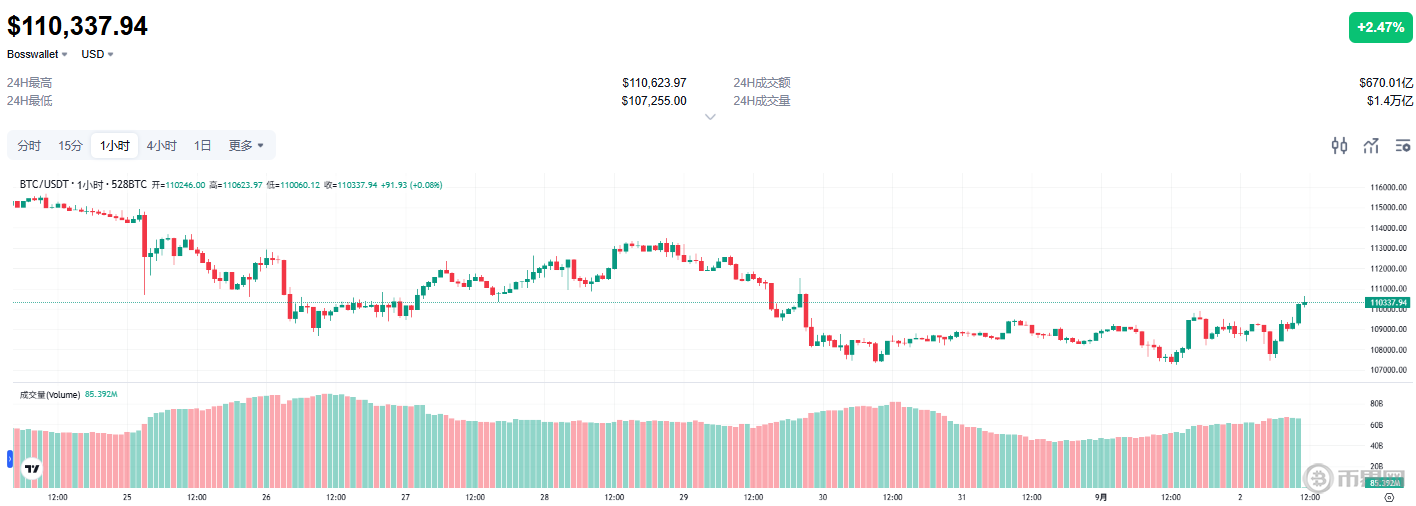Switch to the 分时 timeframe tab
Image resolution: width=1416 pixels, height=506 pixels.
[29, 146]
